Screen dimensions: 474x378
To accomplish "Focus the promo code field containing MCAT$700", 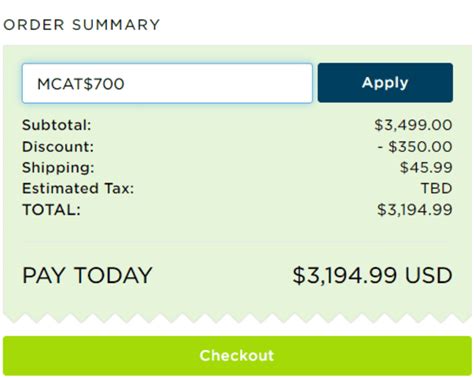I will click(167, 83).
